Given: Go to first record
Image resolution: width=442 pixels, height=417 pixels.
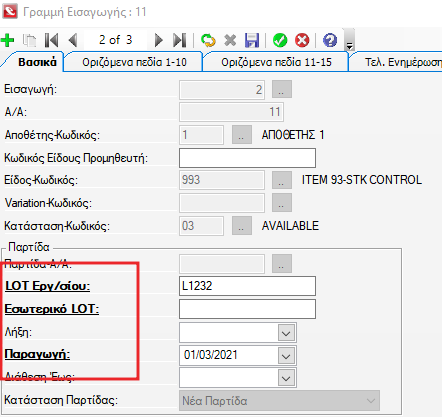Looking at the screenshot, I should [52, 40].
